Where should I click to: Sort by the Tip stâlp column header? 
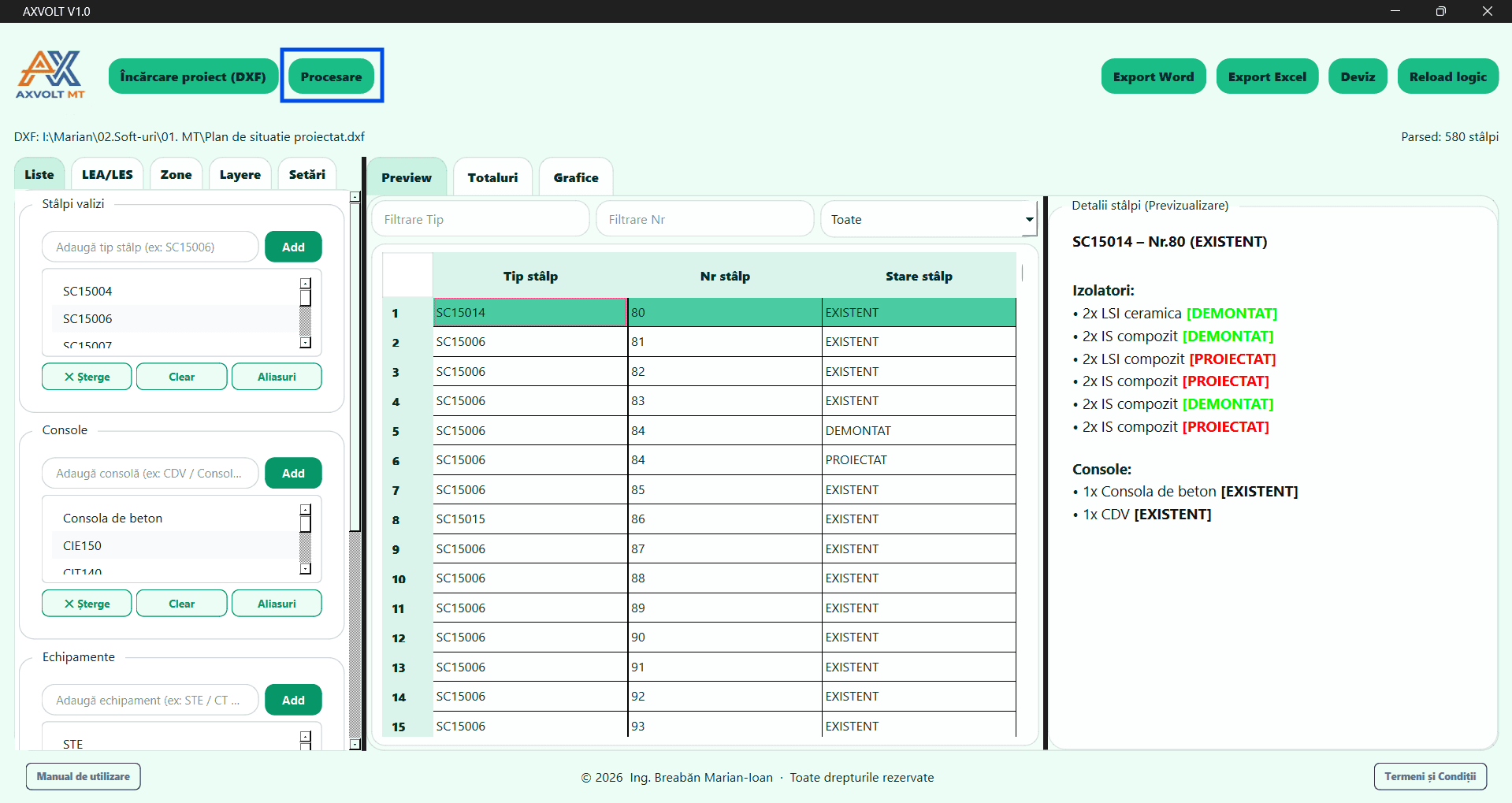[530, 276]
